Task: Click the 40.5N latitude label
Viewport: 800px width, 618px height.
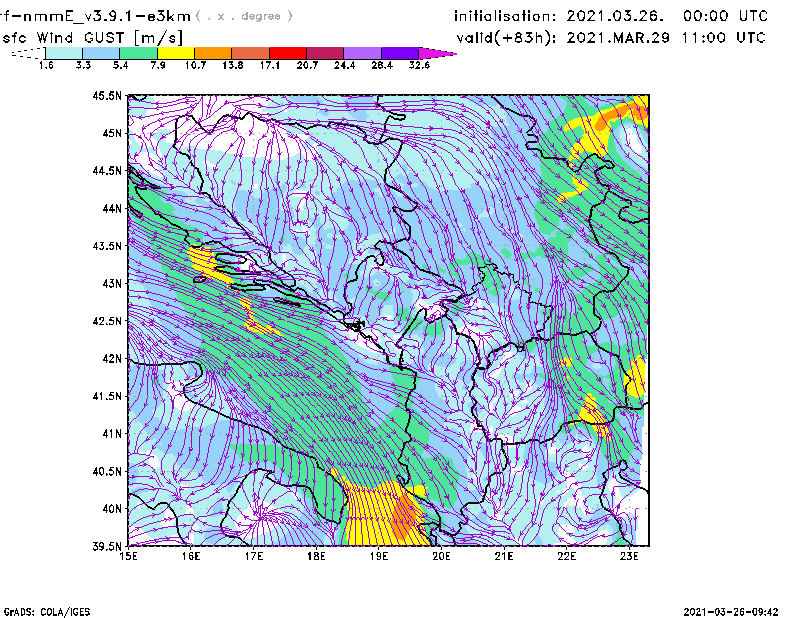Action: point(108,472)
